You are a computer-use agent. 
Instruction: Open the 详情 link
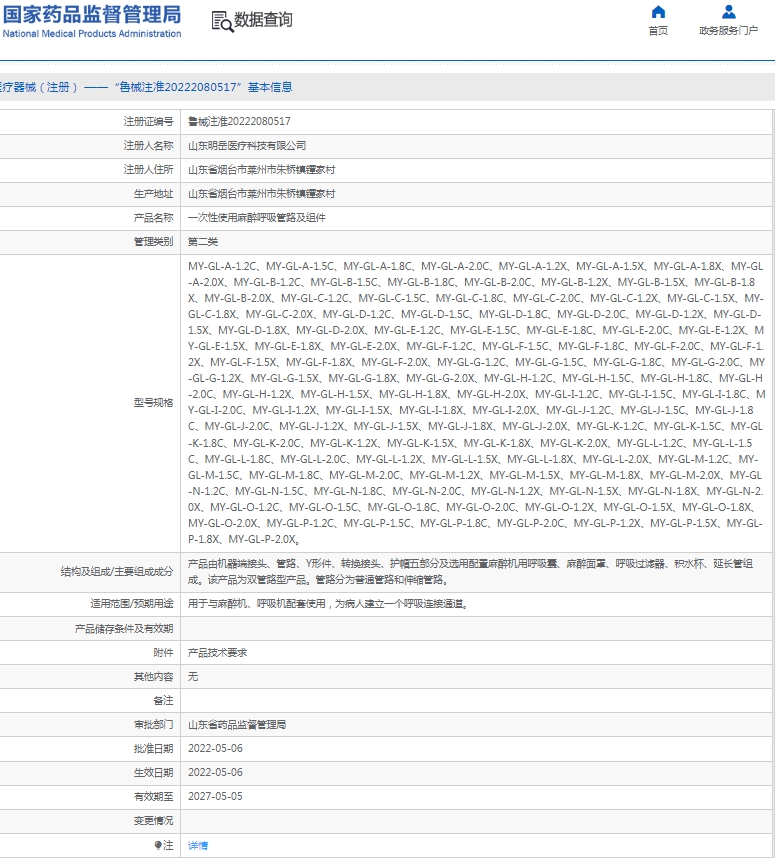(198, 845)
